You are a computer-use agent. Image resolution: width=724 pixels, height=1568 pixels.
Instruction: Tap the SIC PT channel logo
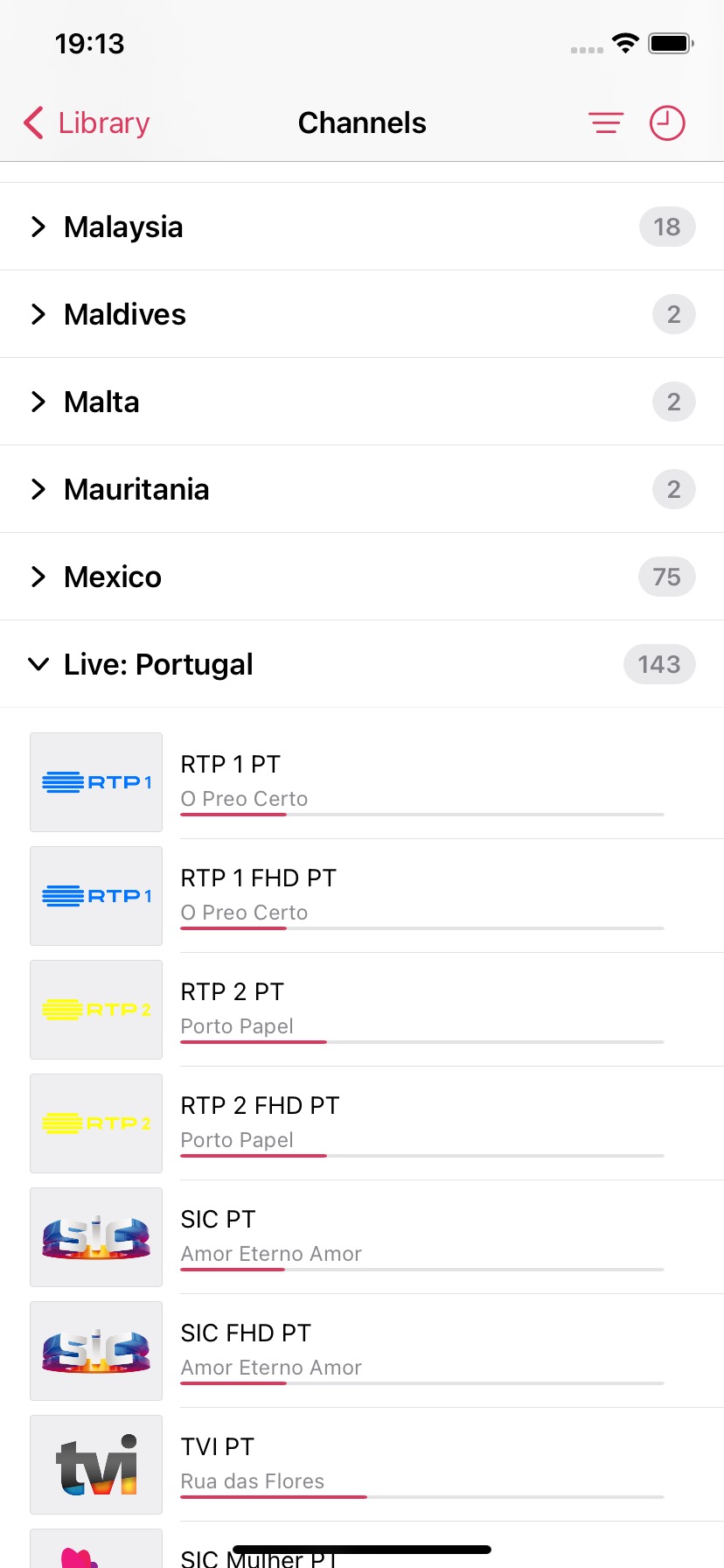[96, 1237]
